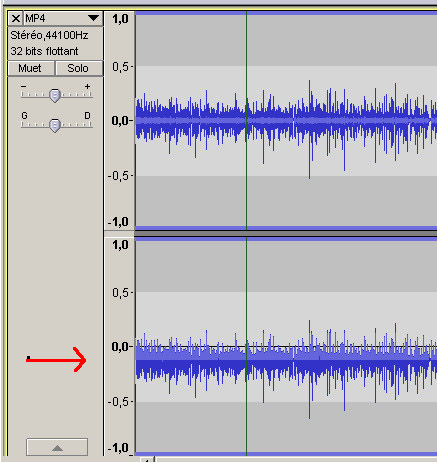Click the pan slider handle between G and D
The width and height of the screenshot is (437, 462).
[55, 125]
